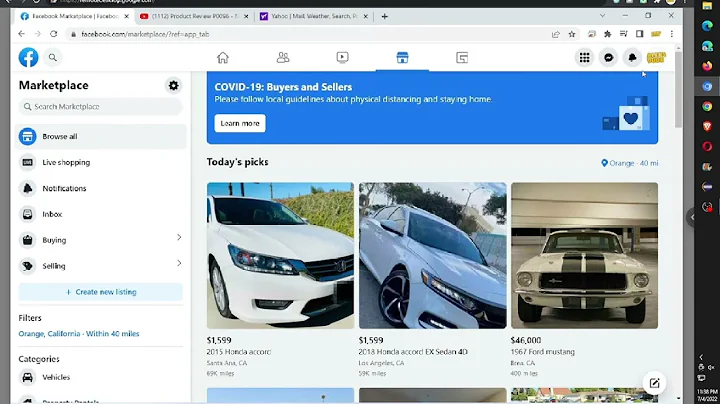Viewport: 720px width, 404px height.
Task: Click the Firefox icon in the side dock
Action: click(707, 66)
